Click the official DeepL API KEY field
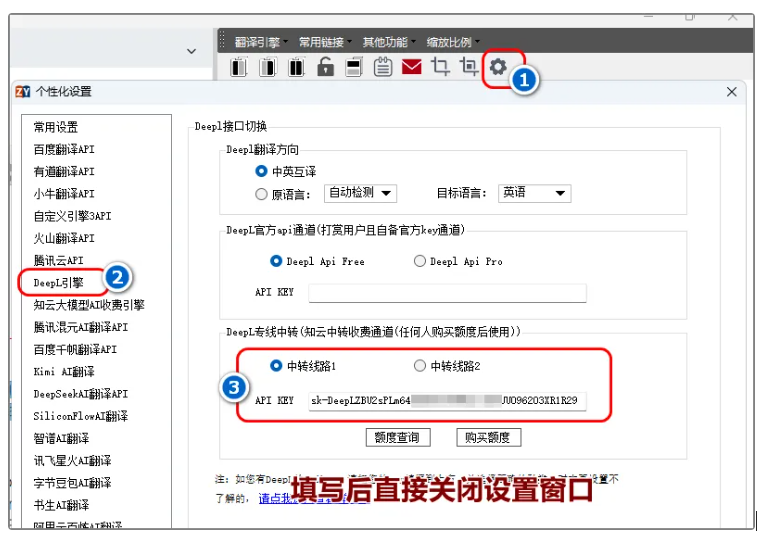The image size is (761, 536). [447, 293]
